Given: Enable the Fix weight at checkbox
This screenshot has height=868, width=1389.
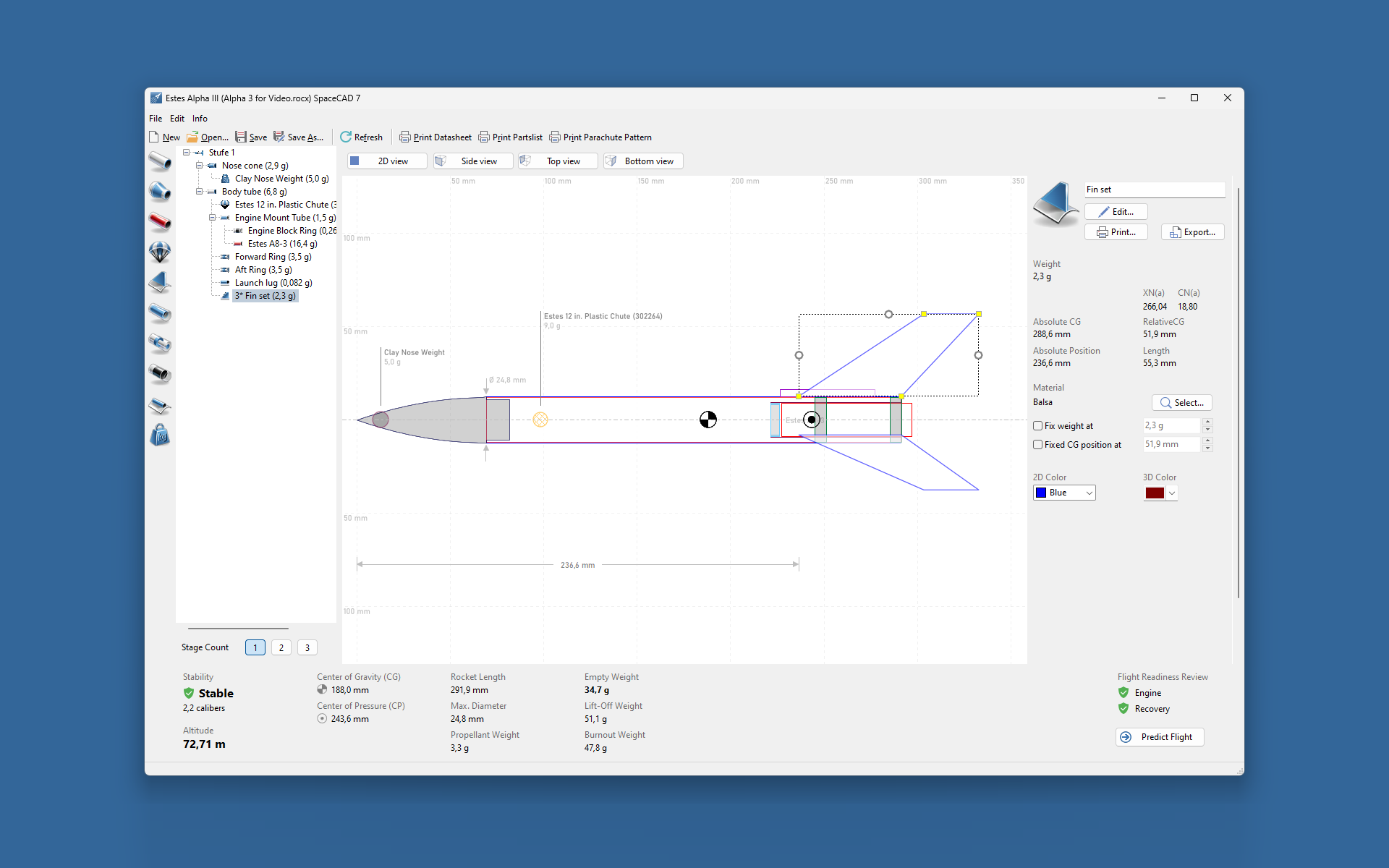Looking at the screenshot, I should click(1038, 426).
